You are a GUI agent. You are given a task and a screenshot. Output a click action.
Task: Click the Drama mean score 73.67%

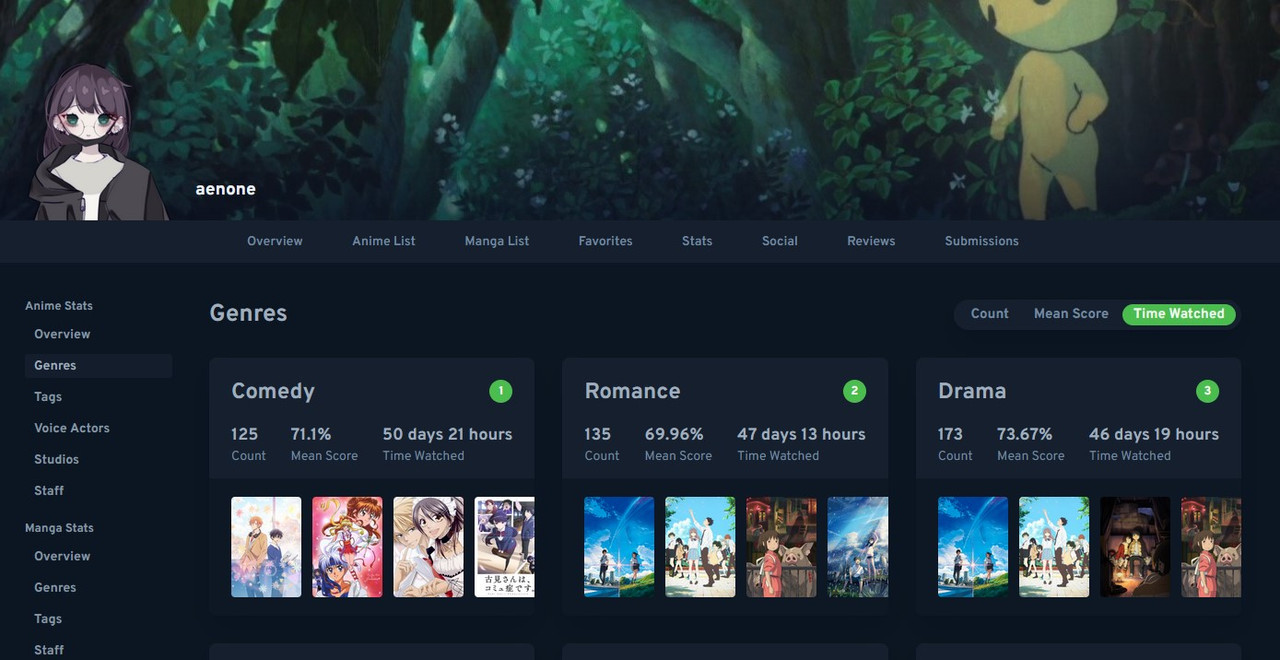[1025, 434]
